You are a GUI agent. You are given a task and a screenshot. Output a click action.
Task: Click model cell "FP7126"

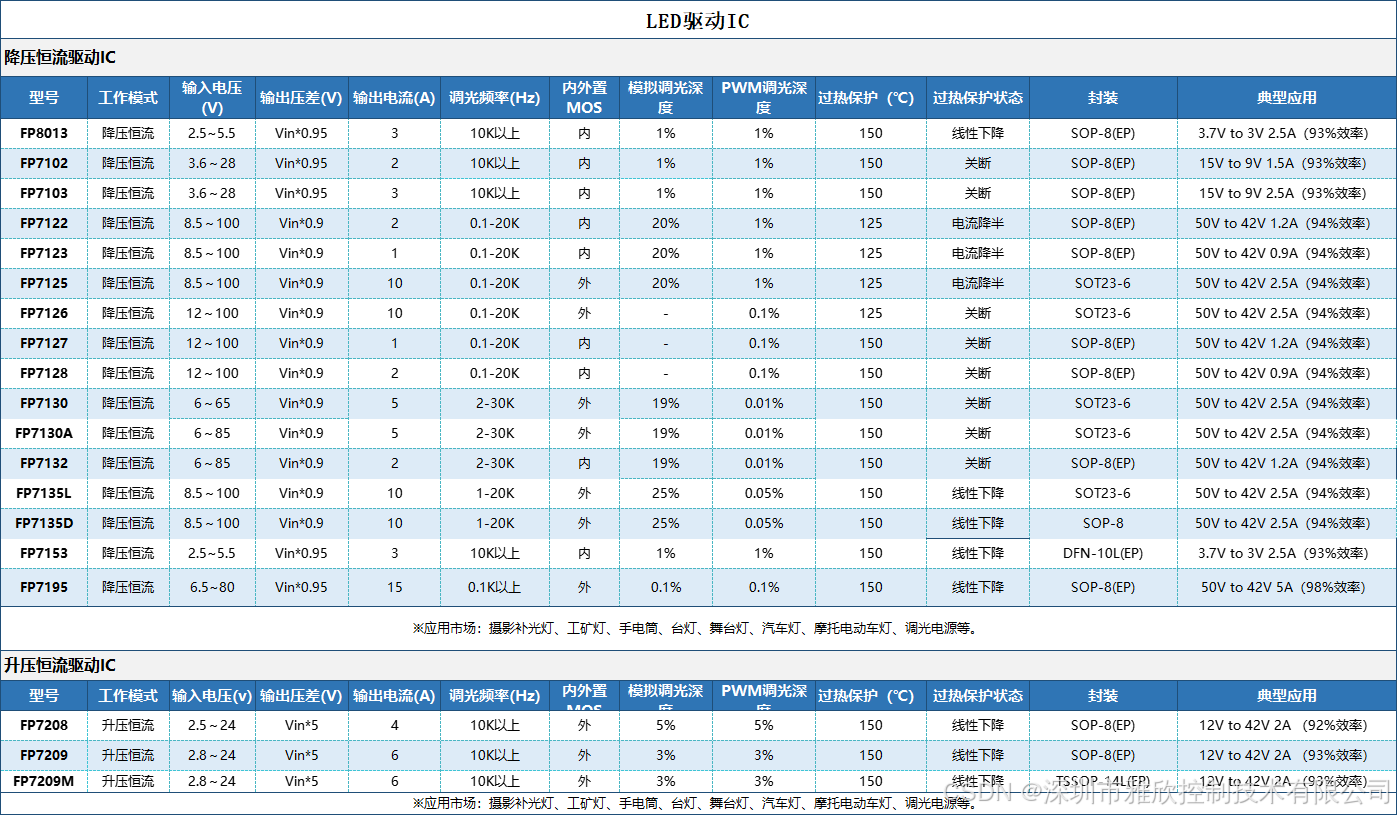point(44,313)
